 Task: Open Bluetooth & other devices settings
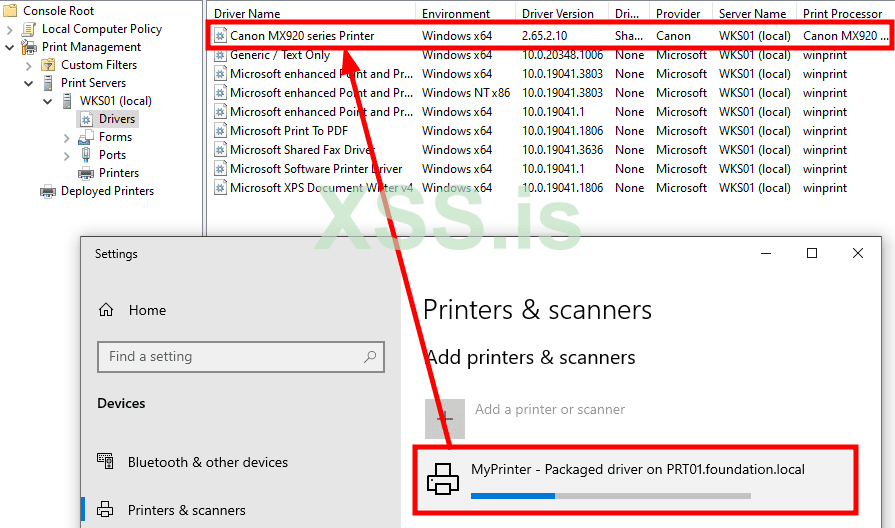tap(208, 462)
